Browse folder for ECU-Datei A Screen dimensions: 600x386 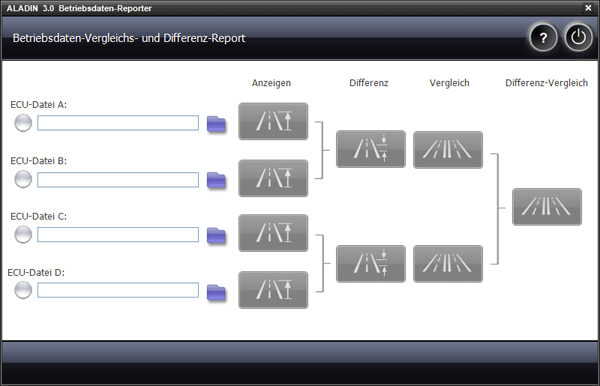(216, 124)
